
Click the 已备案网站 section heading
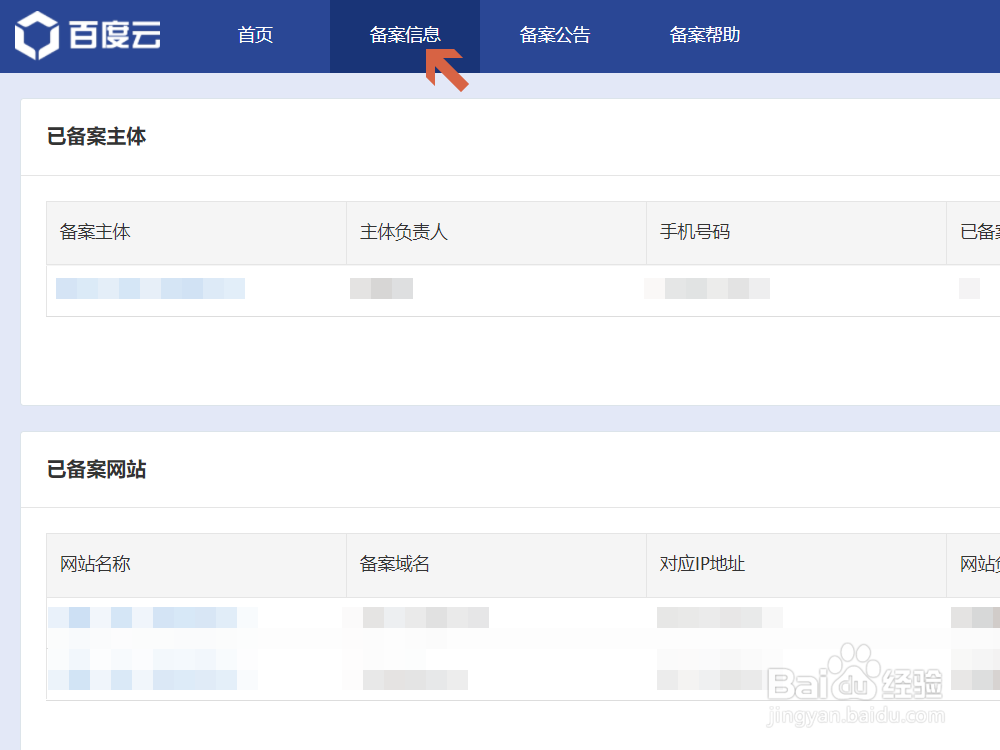tap(95, 470)
